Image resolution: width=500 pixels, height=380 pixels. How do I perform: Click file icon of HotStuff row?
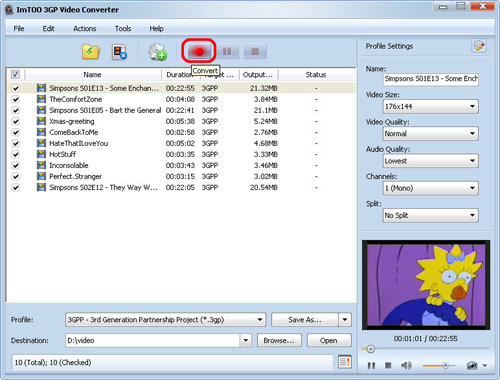click(x=41, y=154)
